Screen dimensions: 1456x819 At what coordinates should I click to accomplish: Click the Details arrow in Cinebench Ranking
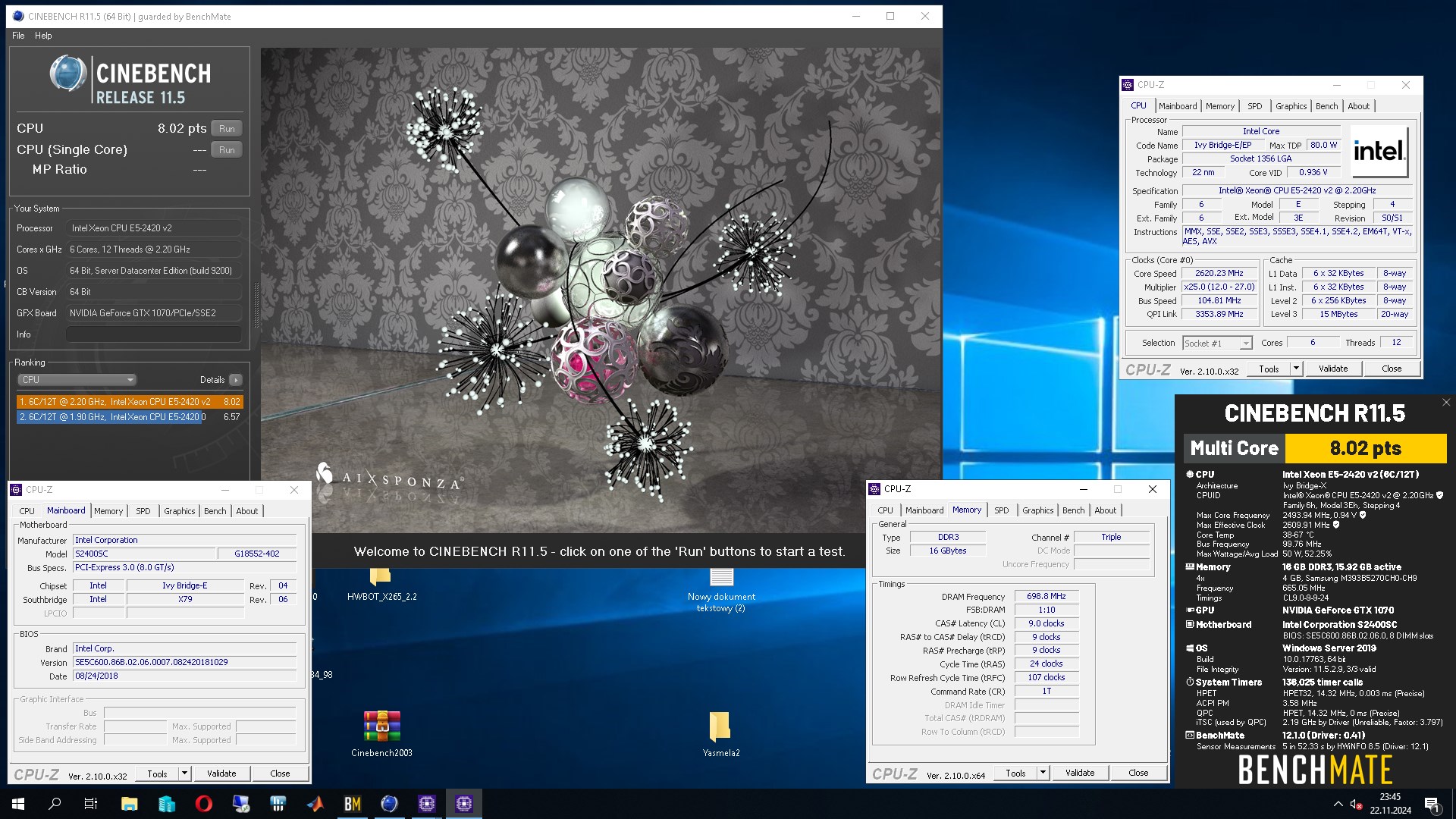tap(236, 380)
